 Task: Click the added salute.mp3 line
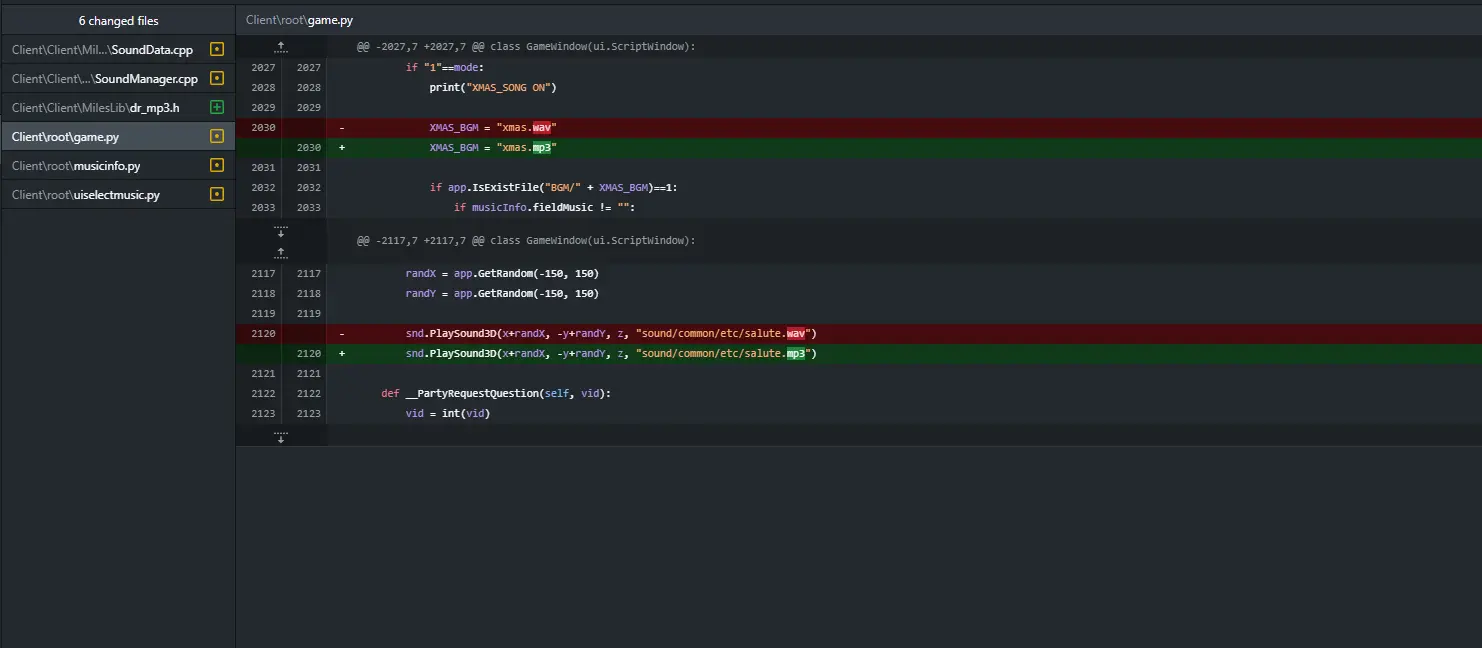pos(859,354)
